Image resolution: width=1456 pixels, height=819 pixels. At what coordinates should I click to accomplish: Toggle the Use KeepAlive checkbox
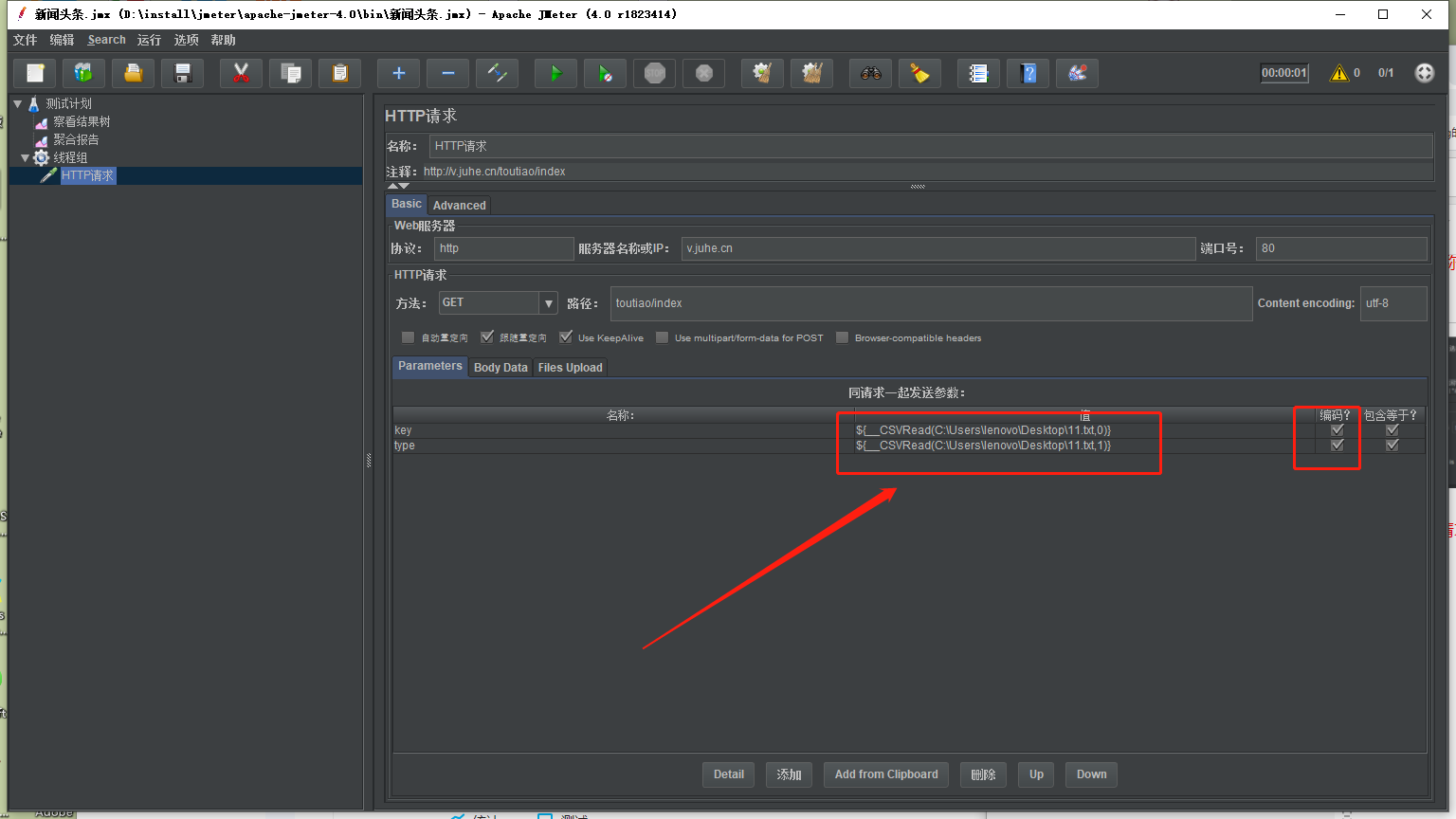[566, 337]
